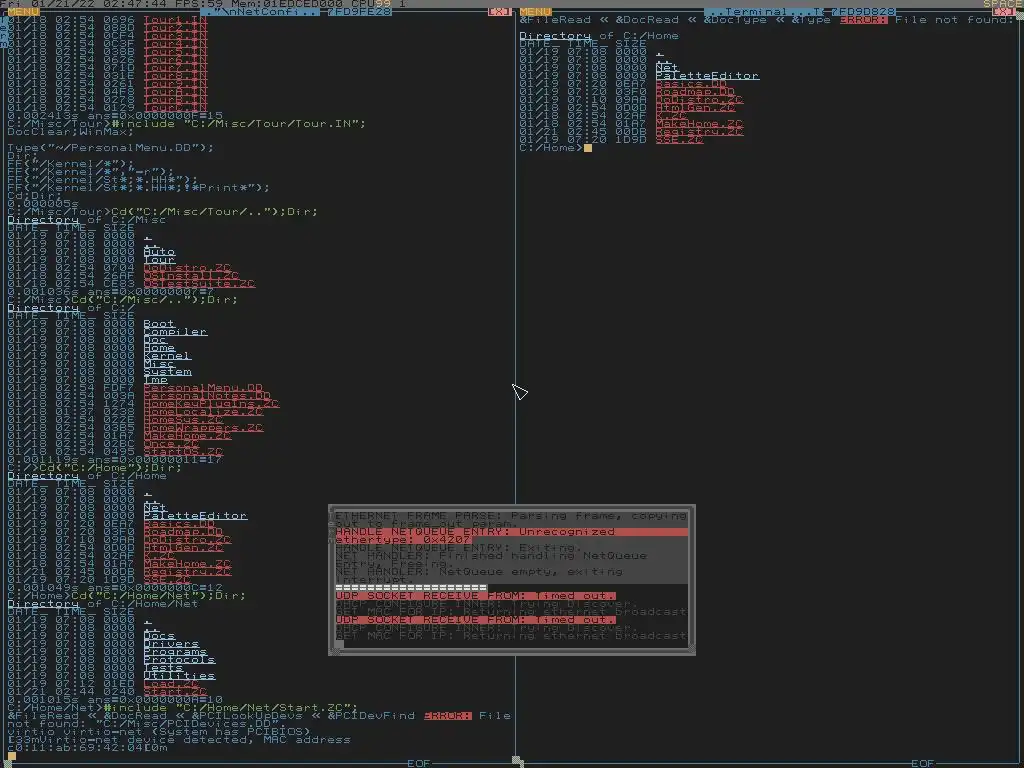This screenshot has height=768, width=1024.
Task: Open MakeHome.ZC in the Terminal window
Action: point(699,123)
